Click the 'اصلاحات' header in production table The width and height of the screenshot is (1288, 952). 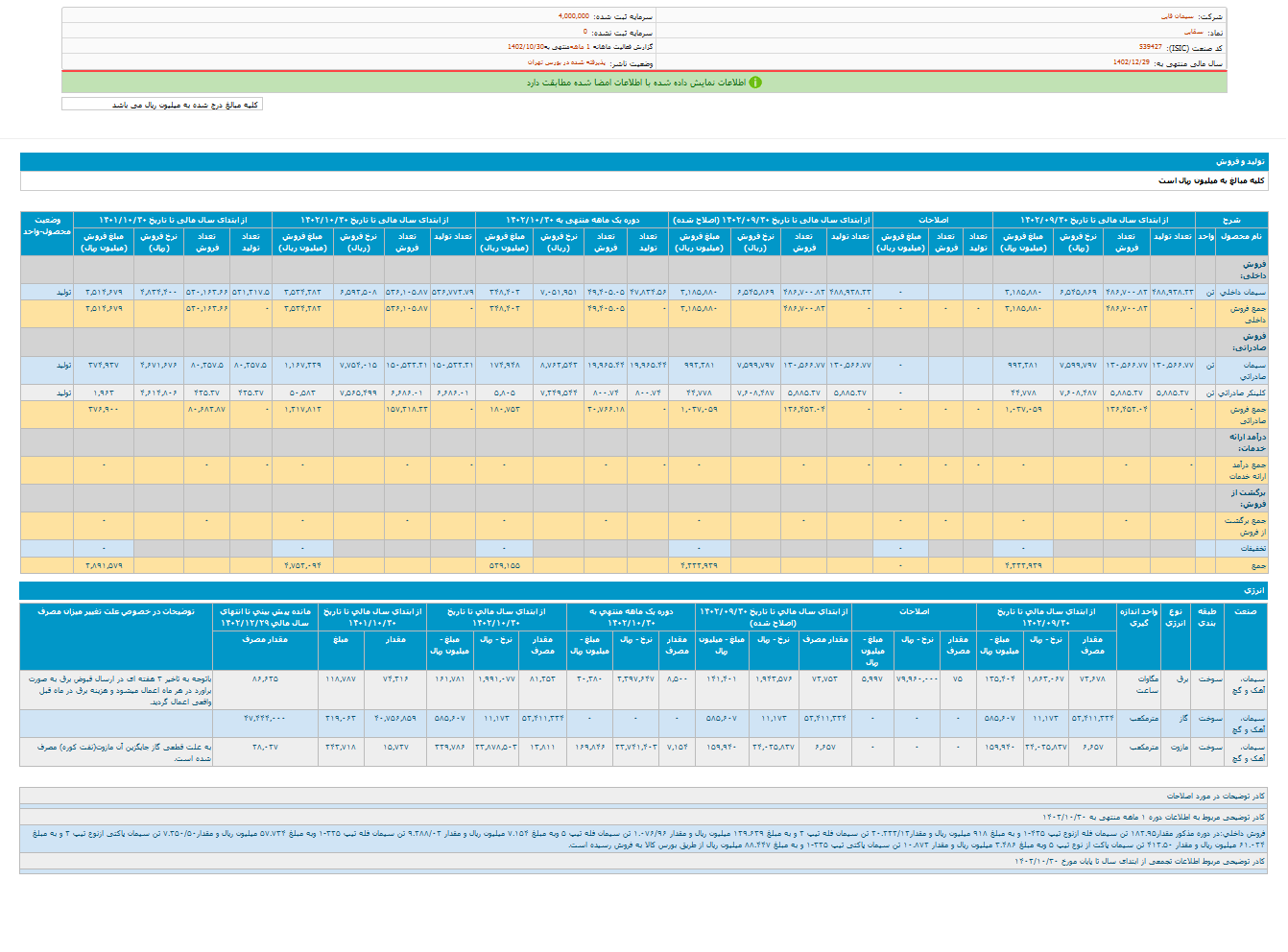tap(933, 220)
